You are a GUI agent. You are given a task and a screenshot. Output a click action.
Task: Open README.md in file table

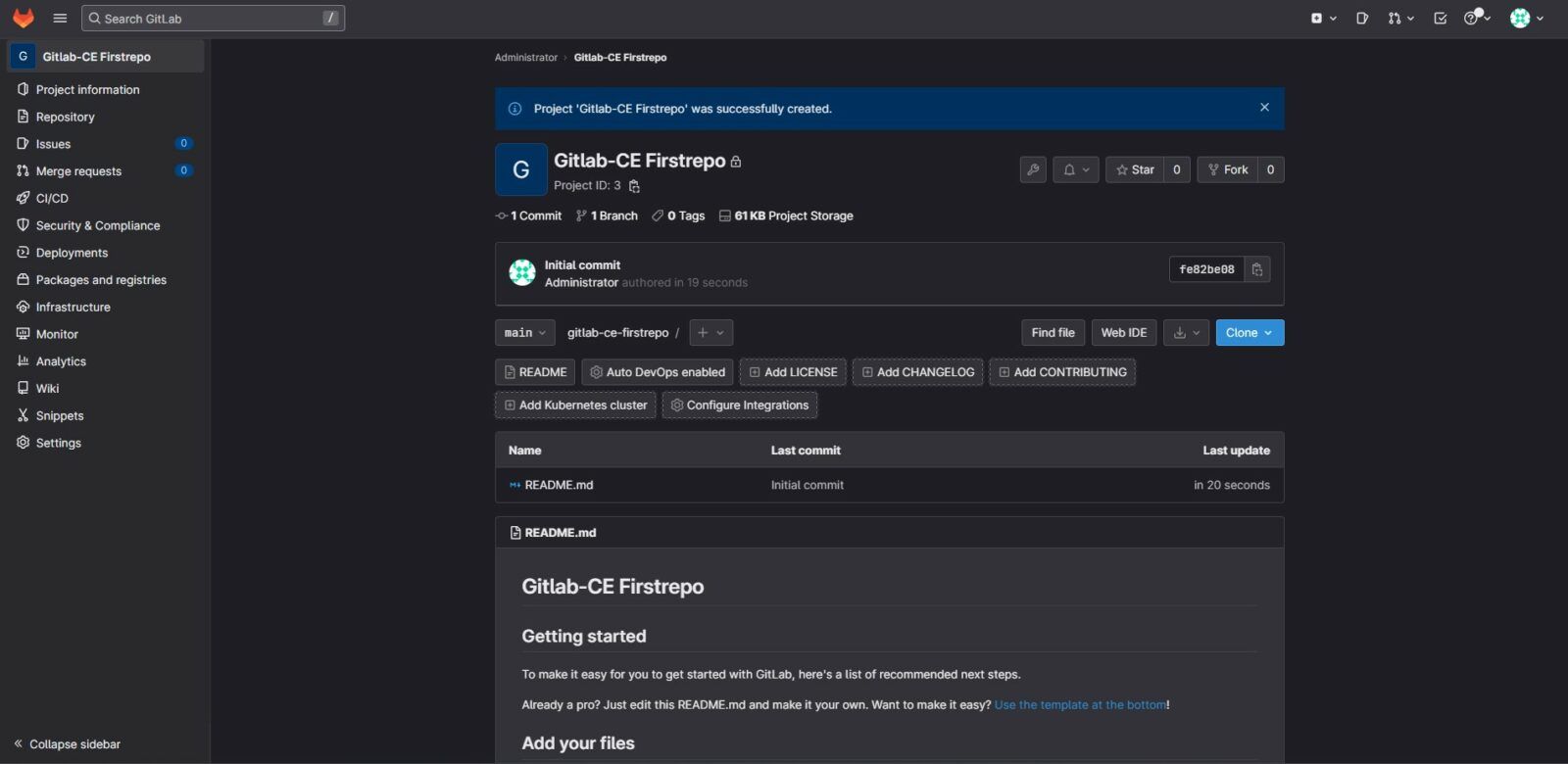559,485
